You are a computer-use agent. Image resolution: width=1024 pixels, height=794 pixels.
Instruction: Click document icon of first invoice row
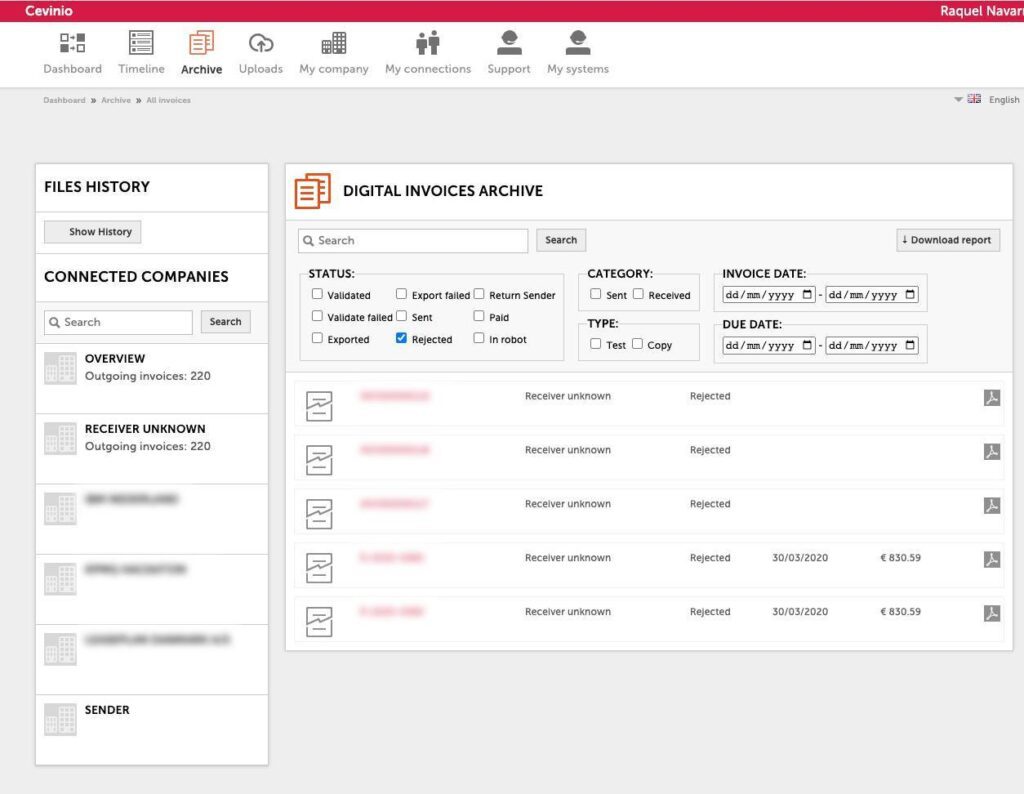[x=319, y=406]
